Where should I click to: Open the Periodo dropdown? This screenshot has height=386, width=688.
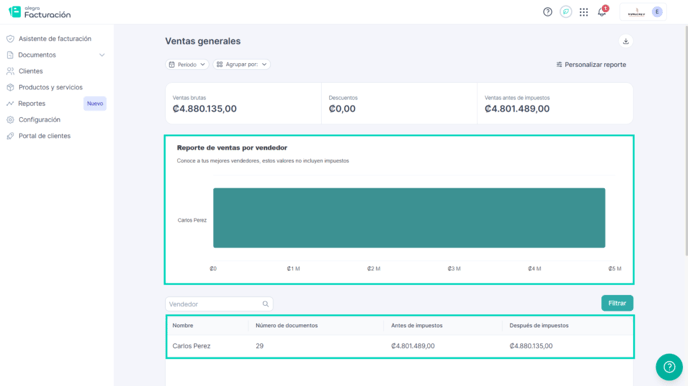[x=187, y=64]
